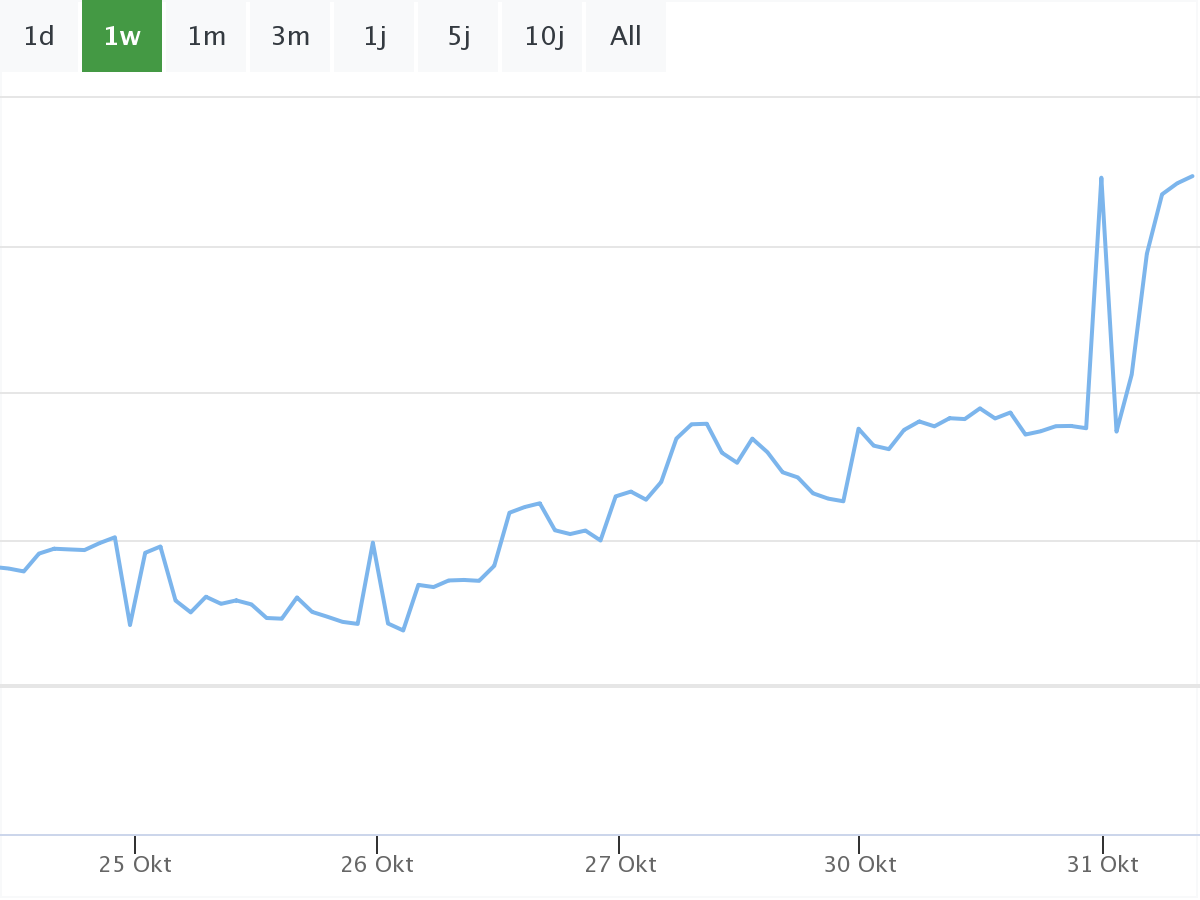This screenshot has width=1200, height=900.
Task: Show All historical data
Action: point(626,37)
